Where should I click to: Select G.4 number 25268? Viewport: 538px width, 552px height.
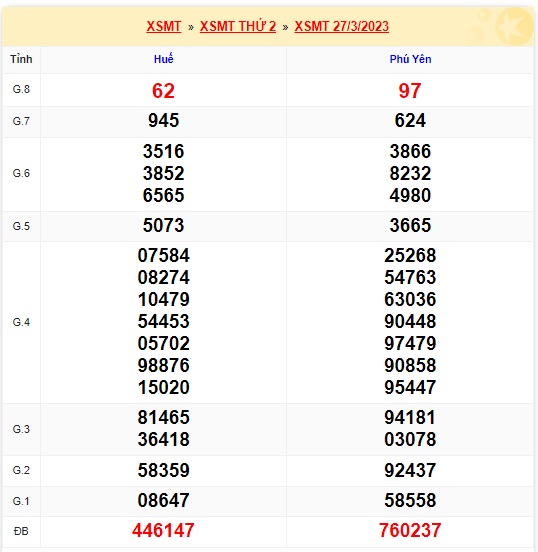point(410,255)
